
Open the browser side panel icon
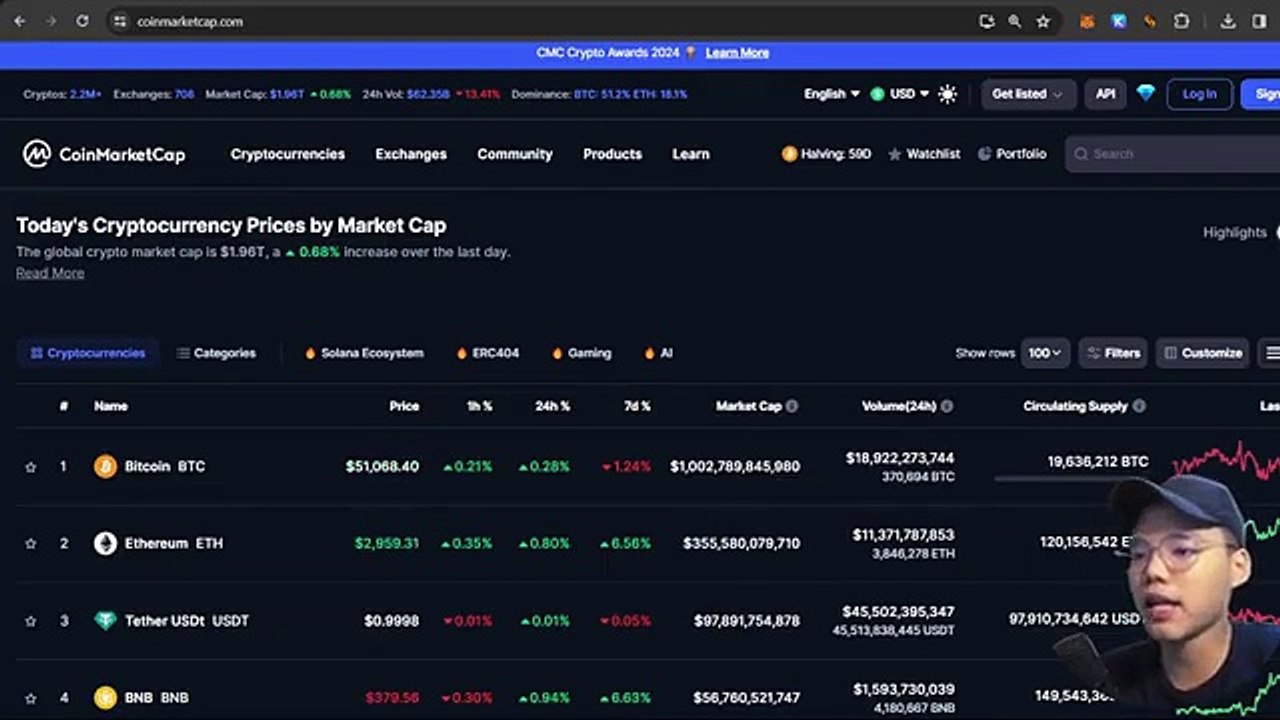click(x=1259, y=21)
